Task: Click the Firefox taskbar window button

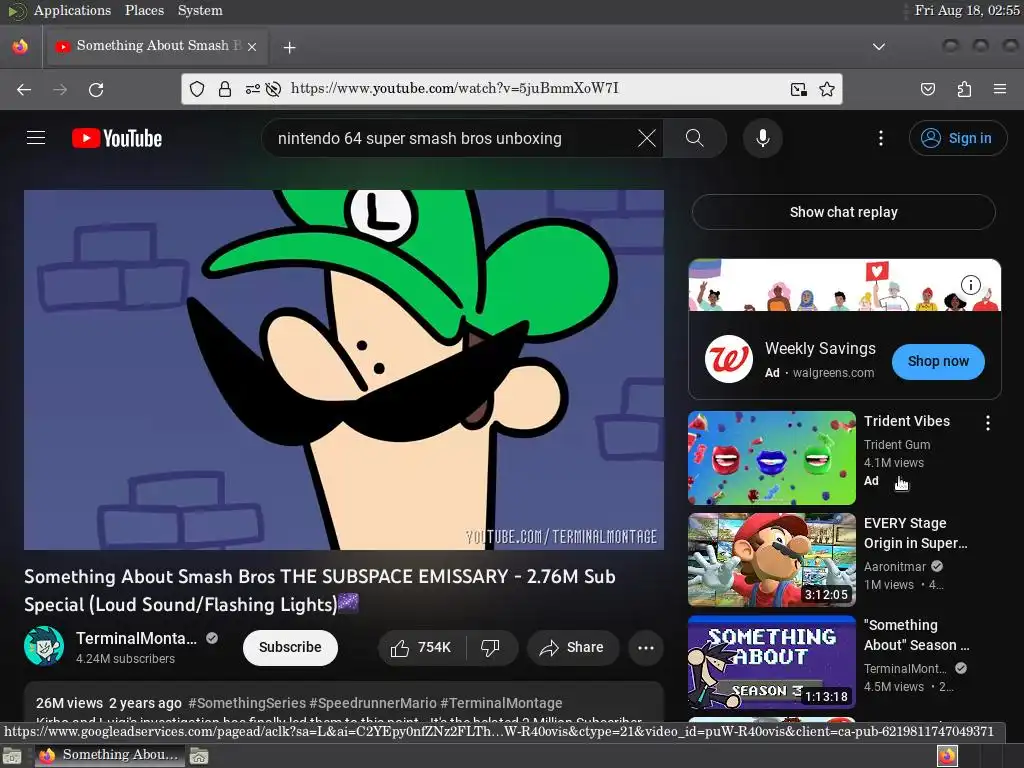Action: coord(108,755)
